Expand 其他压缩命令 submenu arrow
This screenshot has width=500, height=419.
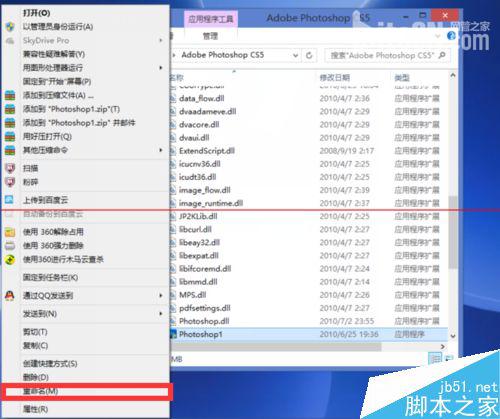pos(161,150)
